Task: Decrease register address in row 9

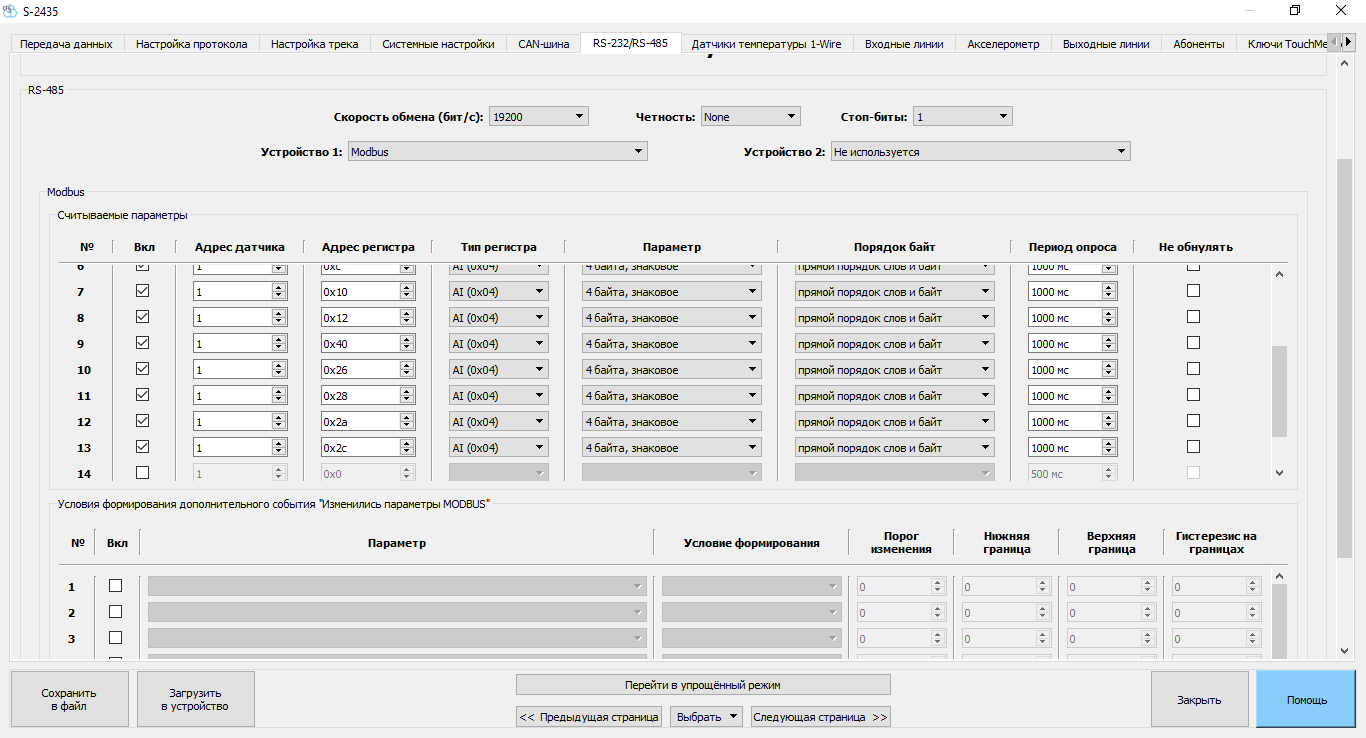Action: pyautogui.click(x=407, y=348)
